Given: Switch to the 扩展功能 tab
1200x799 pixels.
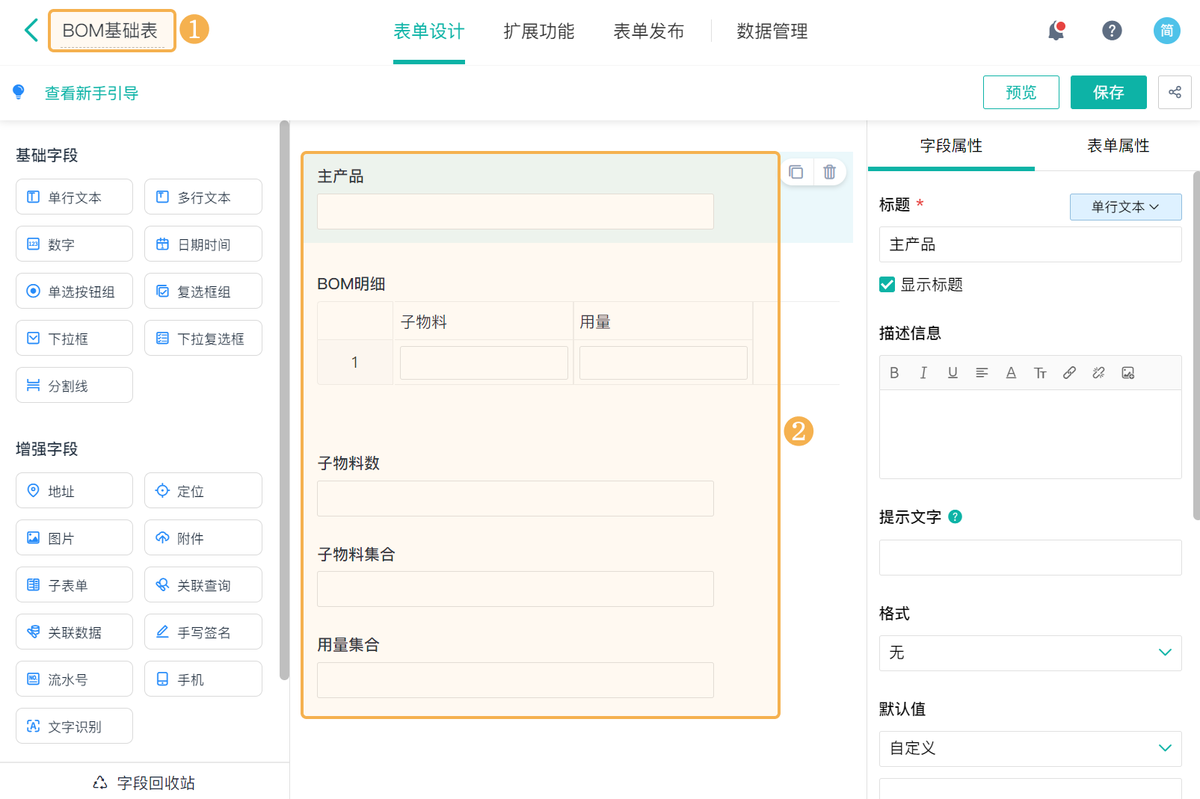Looking at the screenshot, I should pos(539,31).
